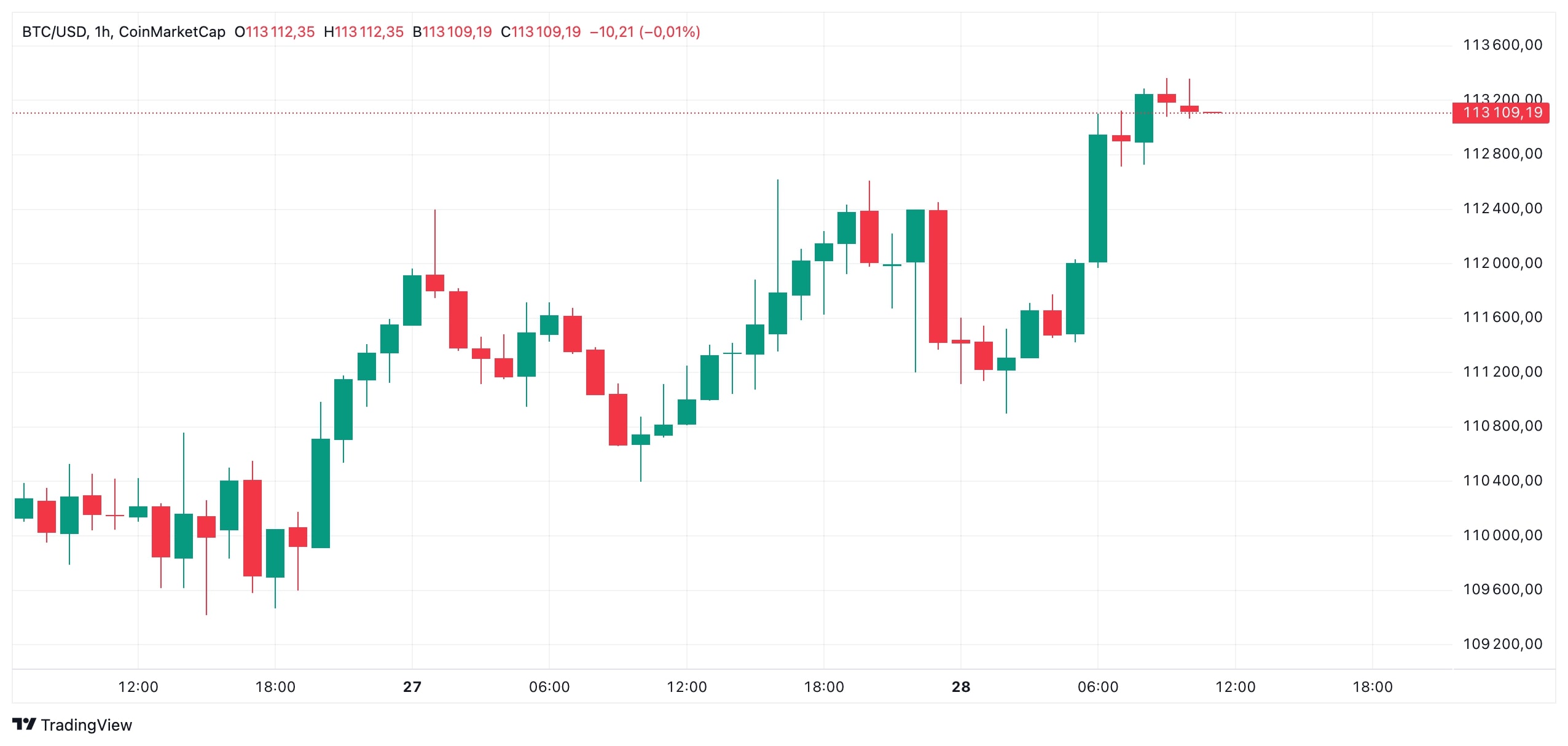Click the low value B113 109,19
Image resolution: width=1568 pixels, height=746 pixels.
tap(452, 32)
